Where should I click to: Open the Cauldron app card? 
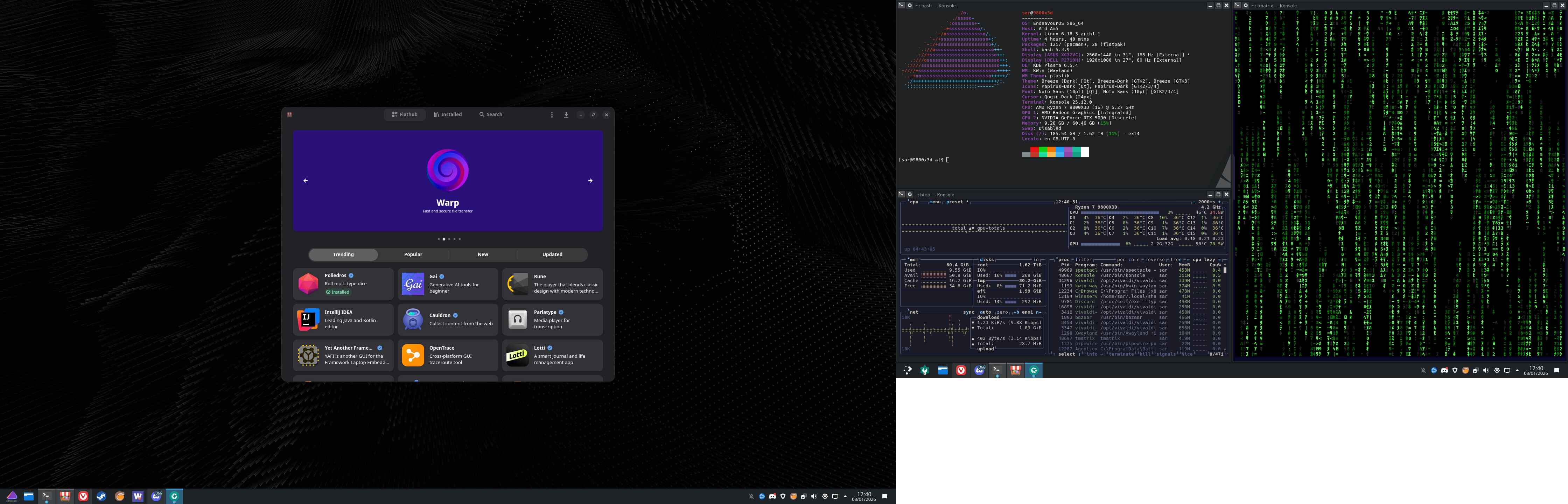click(x=448, y=320)
